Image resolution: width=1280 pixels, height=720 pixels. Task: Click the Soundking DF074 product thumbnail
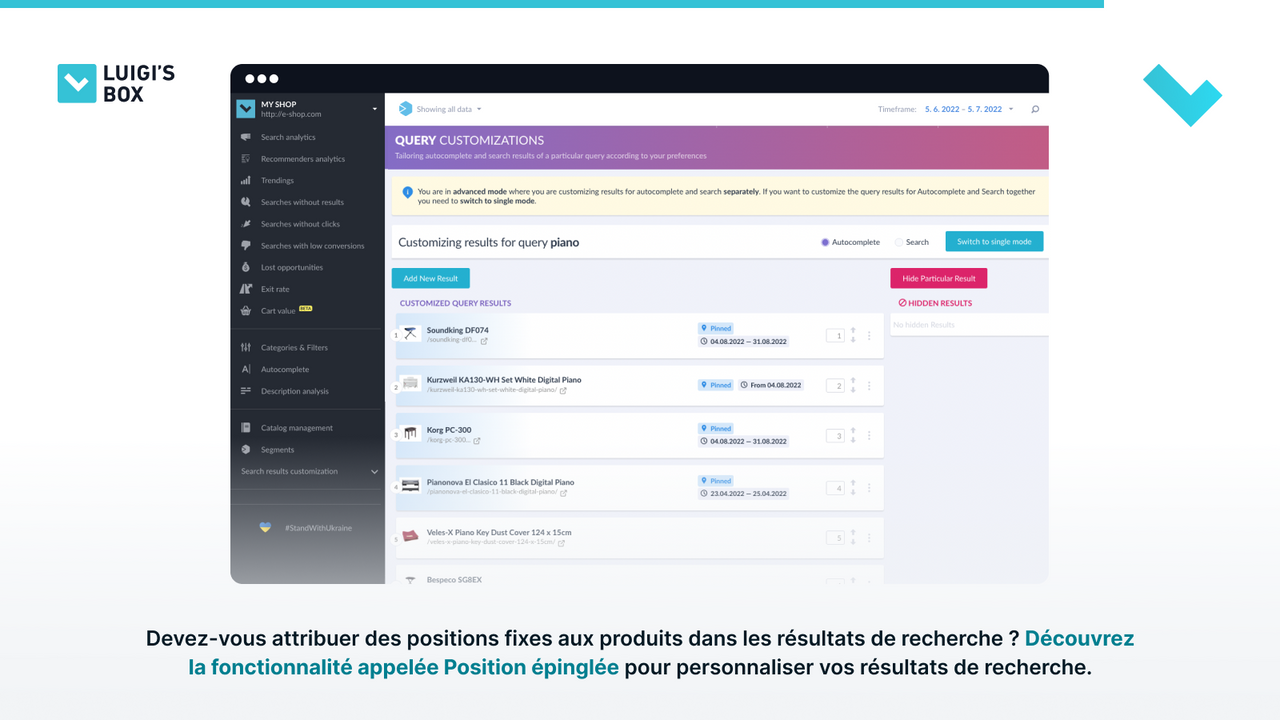(x=410, y=335)
